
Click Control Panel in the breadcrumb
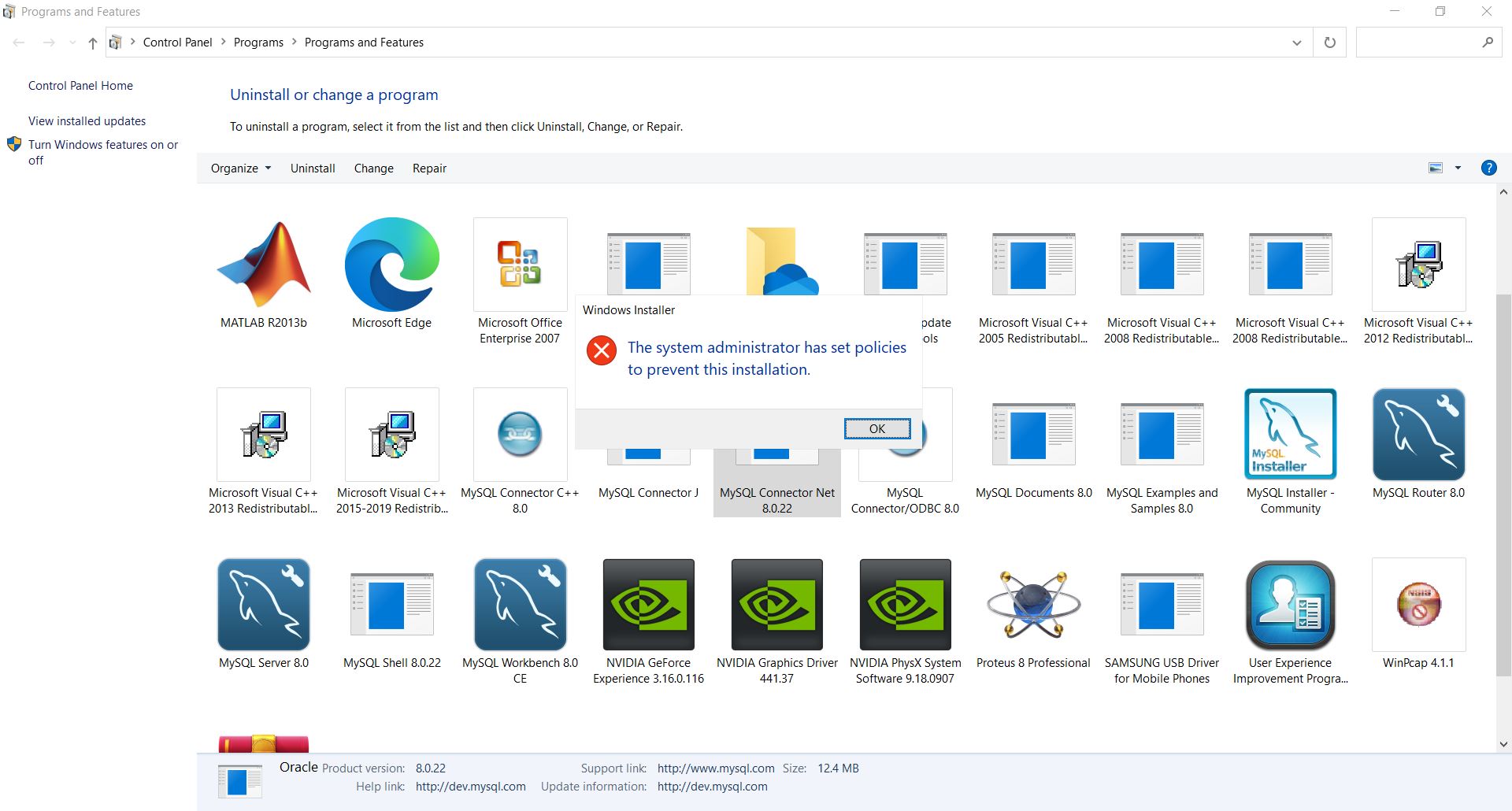coord(177,43)
